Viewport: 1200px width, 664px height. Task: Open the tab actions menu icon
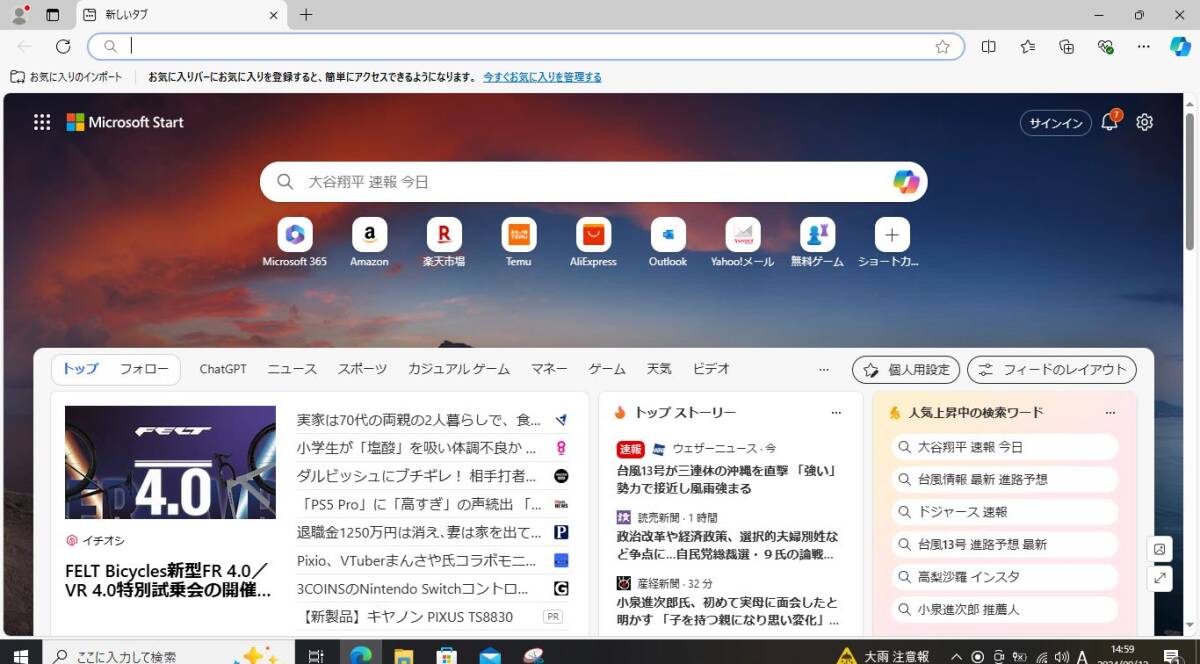53,15
